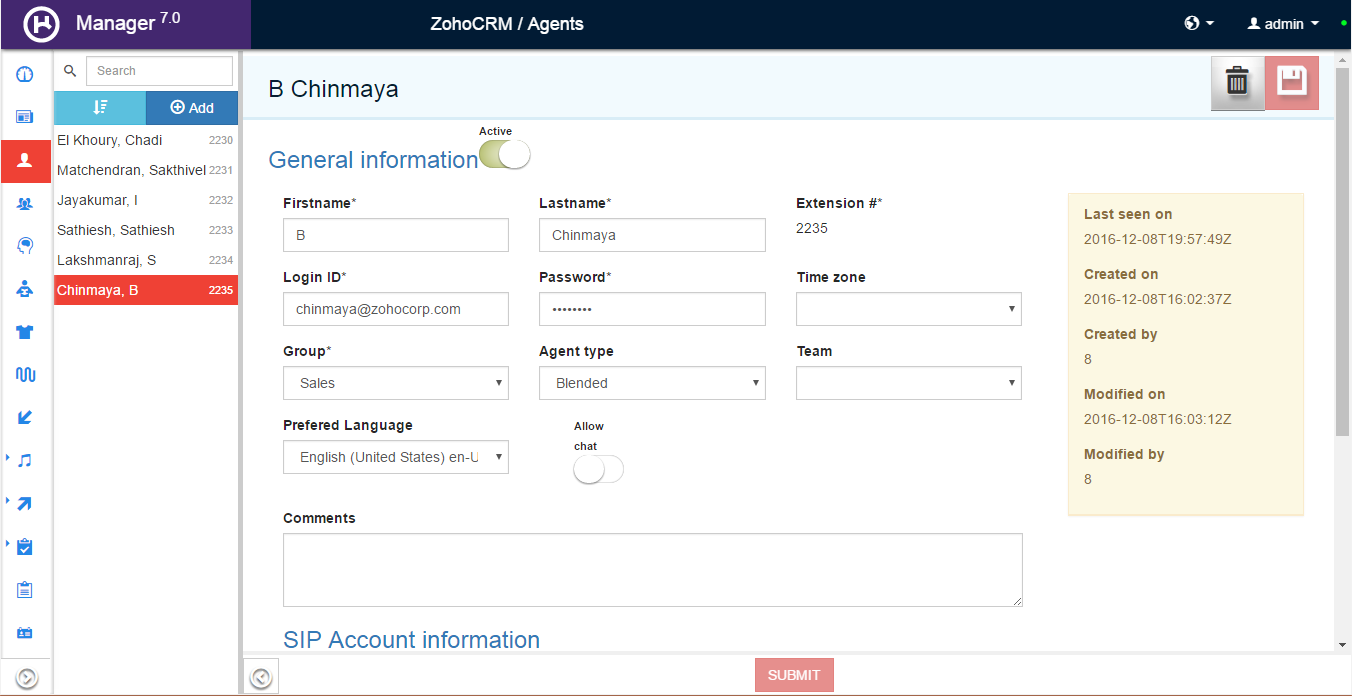The width and height of the screenshot is (1352, 696).
Task: Open the inbound down-left arrow icon
Action: pos(25,418)
